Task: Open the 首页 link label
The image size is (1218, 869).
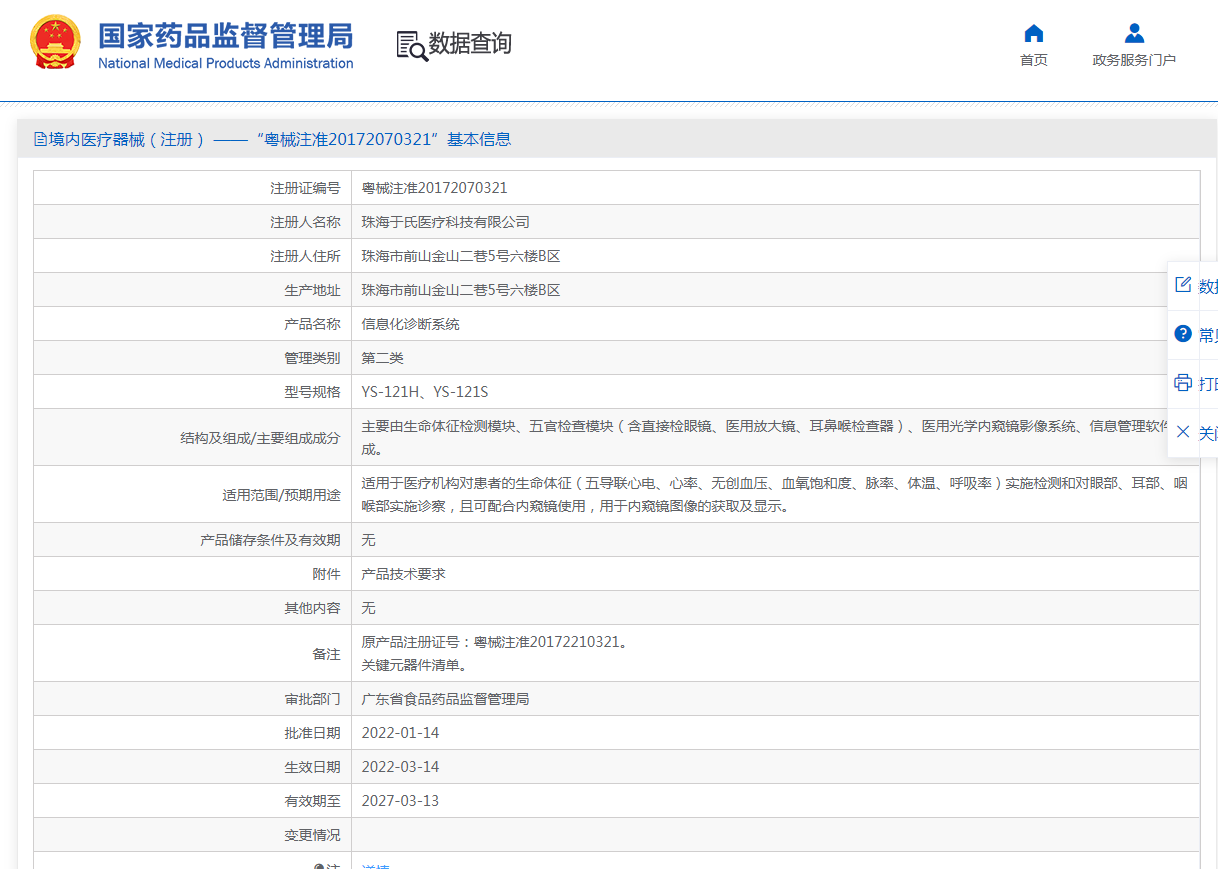Action: click(x=1034, y=60)
